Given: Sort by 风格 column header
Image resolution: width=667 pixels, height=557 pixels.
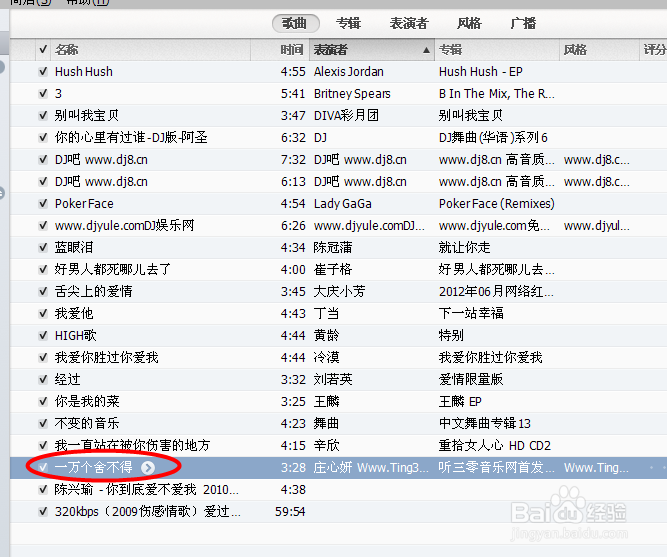Looking at the screenshot, I should point(599,50).
